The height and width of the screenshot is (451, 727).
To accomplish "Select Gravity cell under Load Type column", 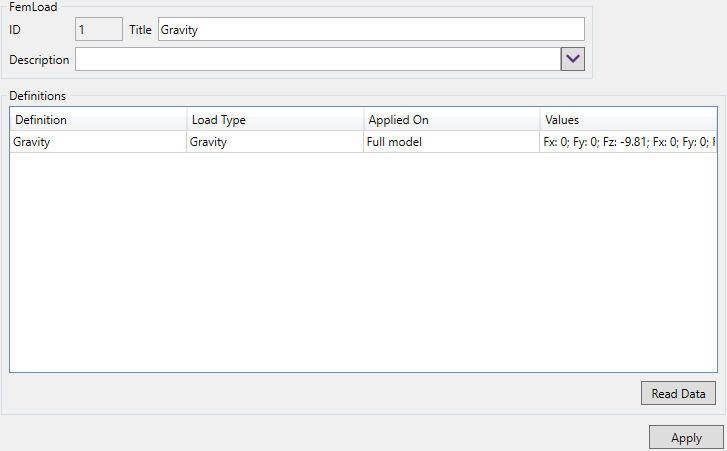I will pos(274,142).
